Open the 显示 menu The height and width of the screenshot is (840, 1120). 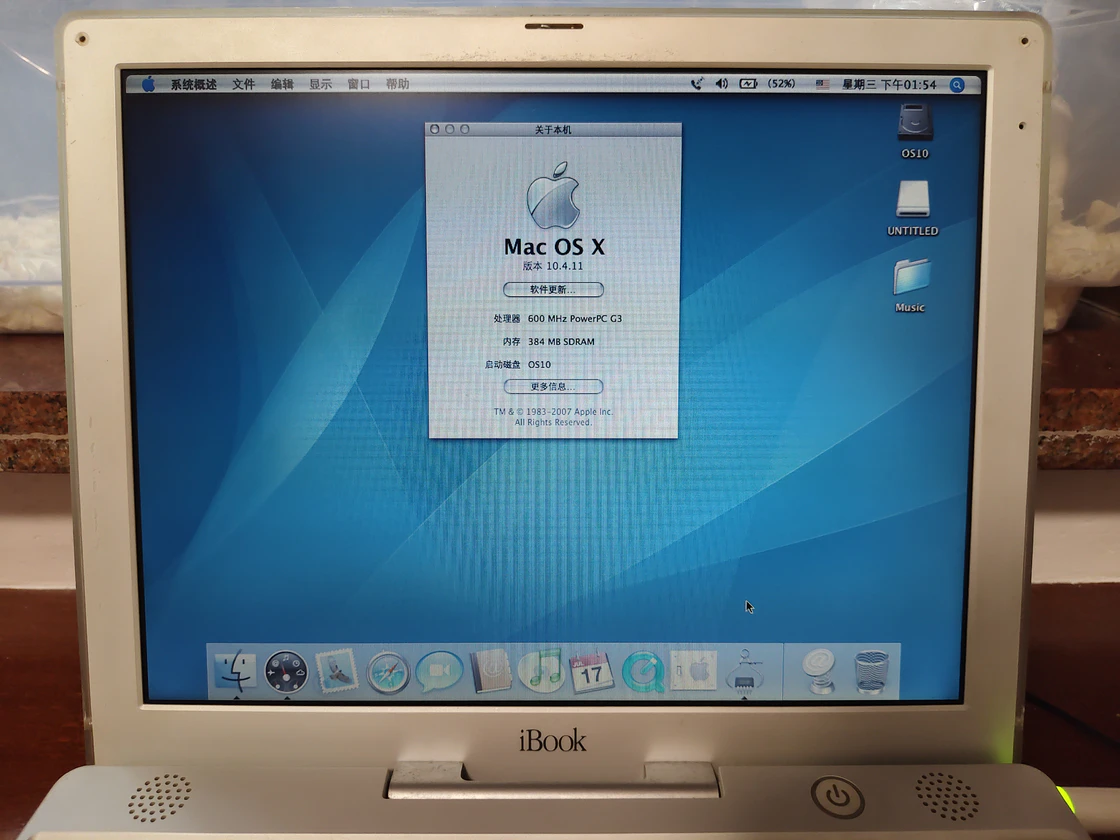click(321, 84)
